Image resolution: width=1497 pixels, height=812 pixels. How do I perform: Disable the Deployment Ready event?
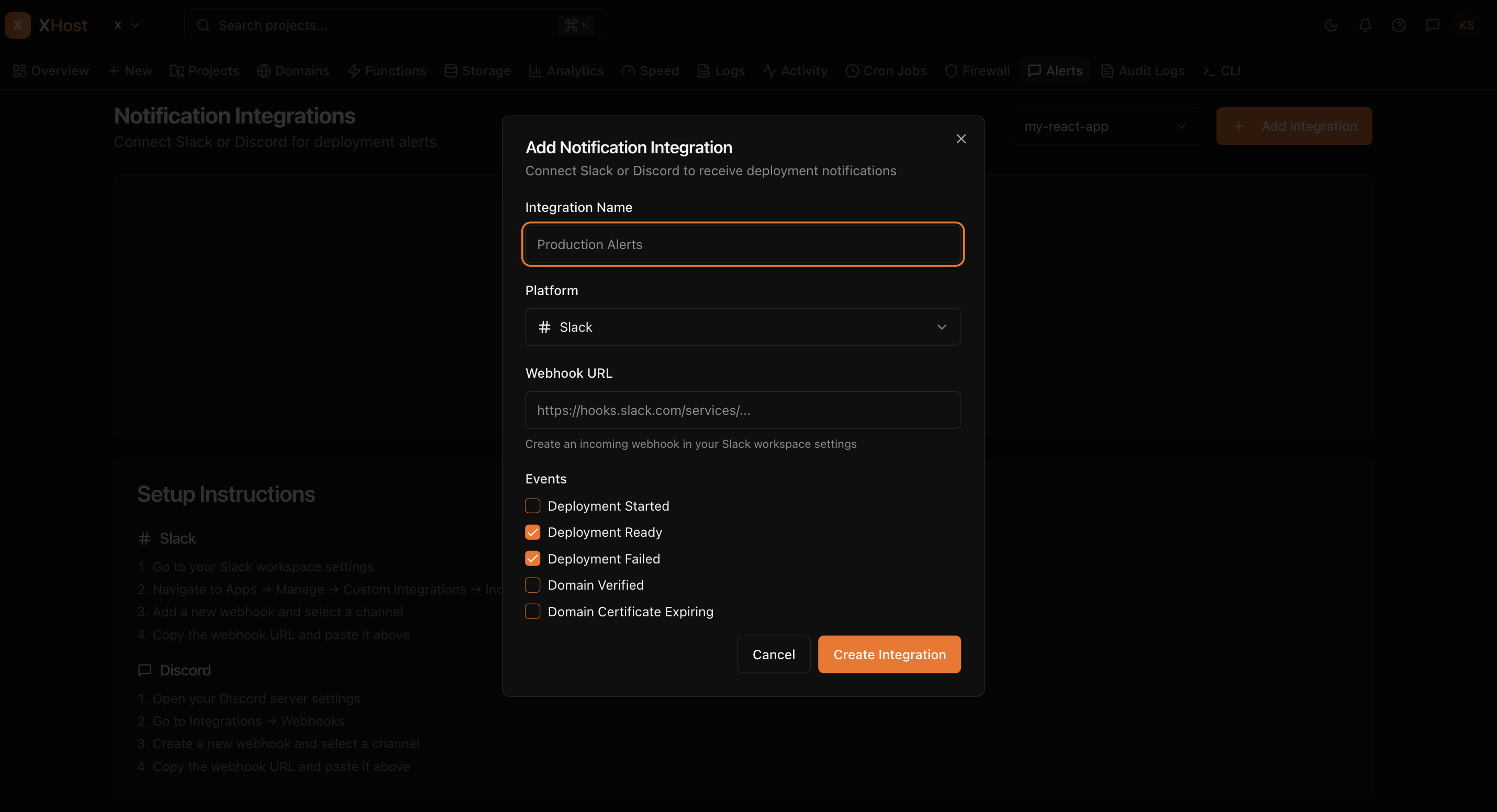532,532
